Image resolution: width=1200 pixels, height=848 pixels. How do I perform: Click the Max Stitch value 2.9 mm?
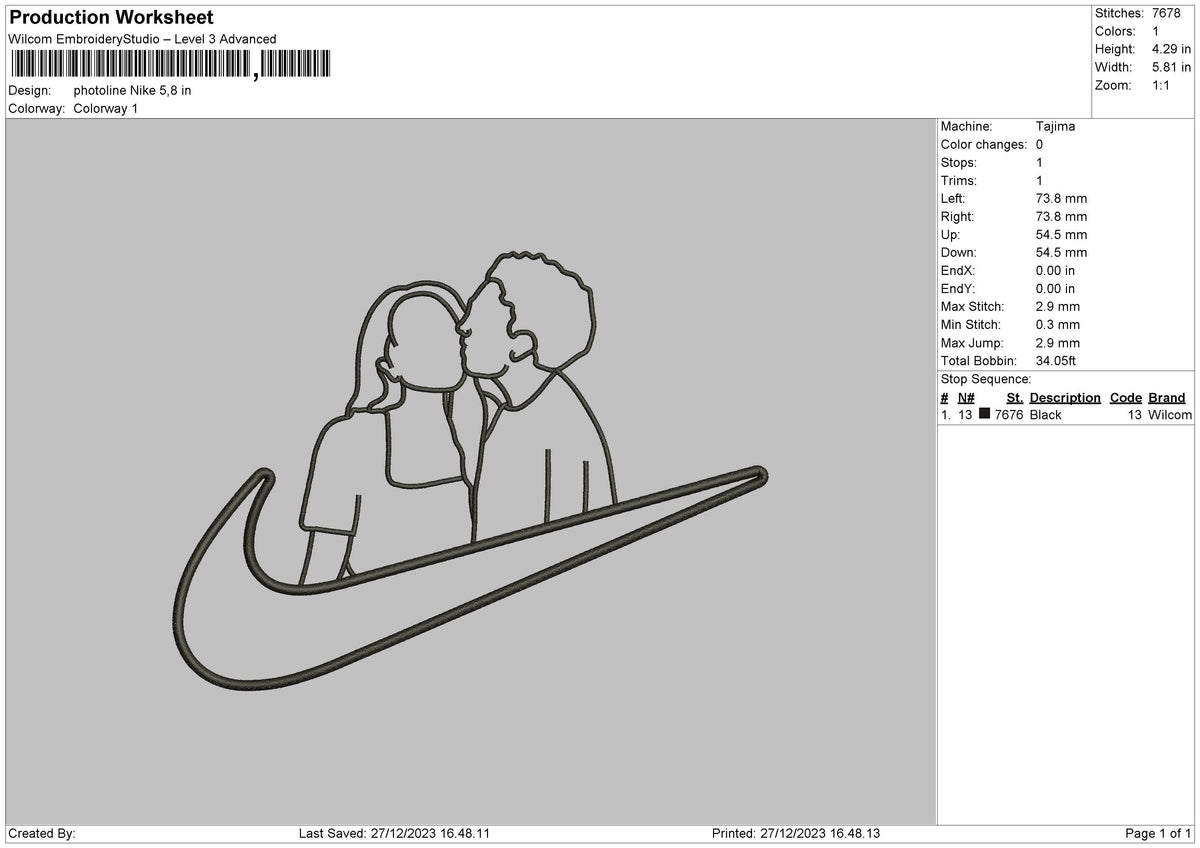point(1058,307)
